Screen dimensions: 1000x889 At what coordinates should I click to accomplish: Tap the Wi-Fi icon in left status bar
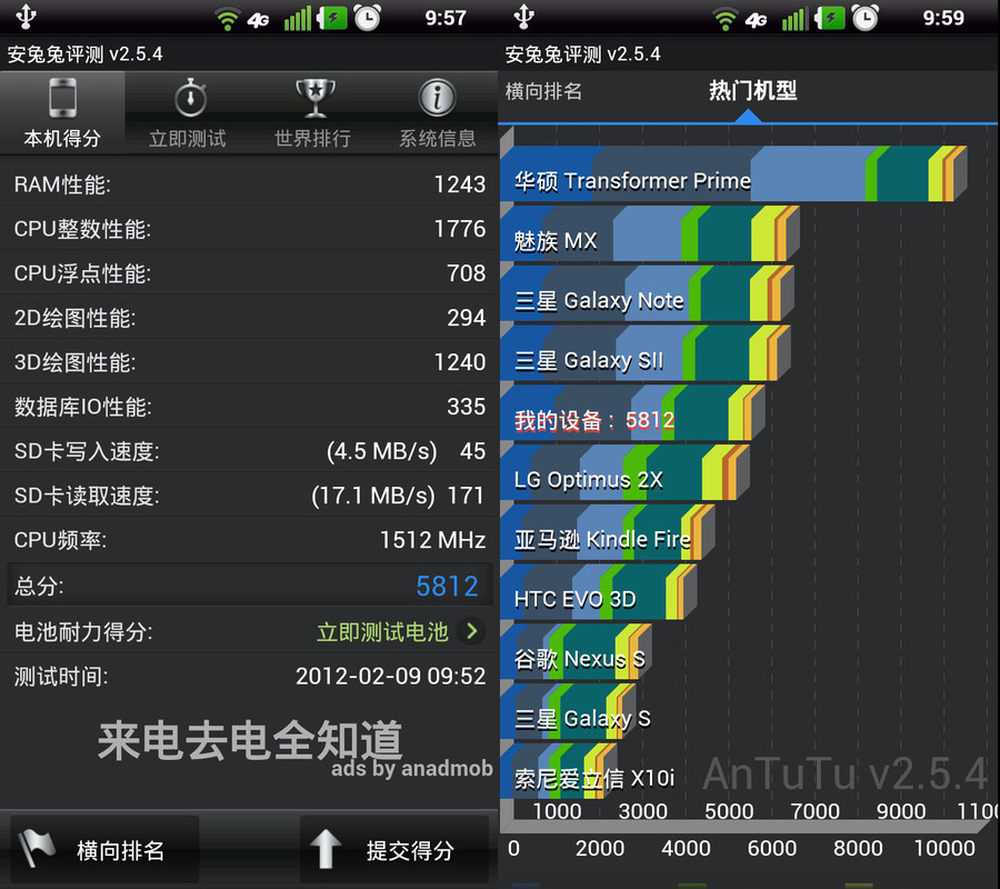coord(226,18)
